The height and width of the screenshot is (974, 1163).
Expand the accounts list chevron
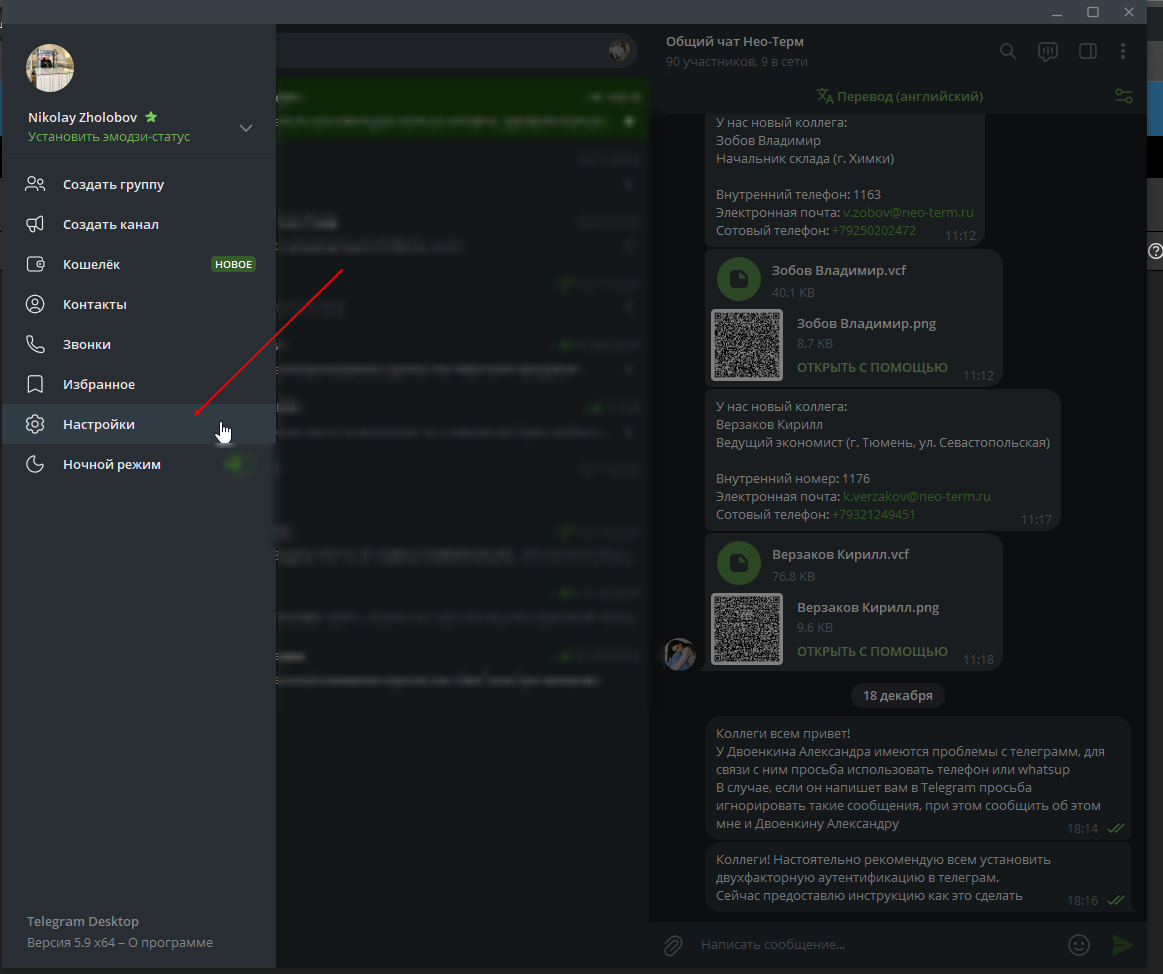[246, 128]
